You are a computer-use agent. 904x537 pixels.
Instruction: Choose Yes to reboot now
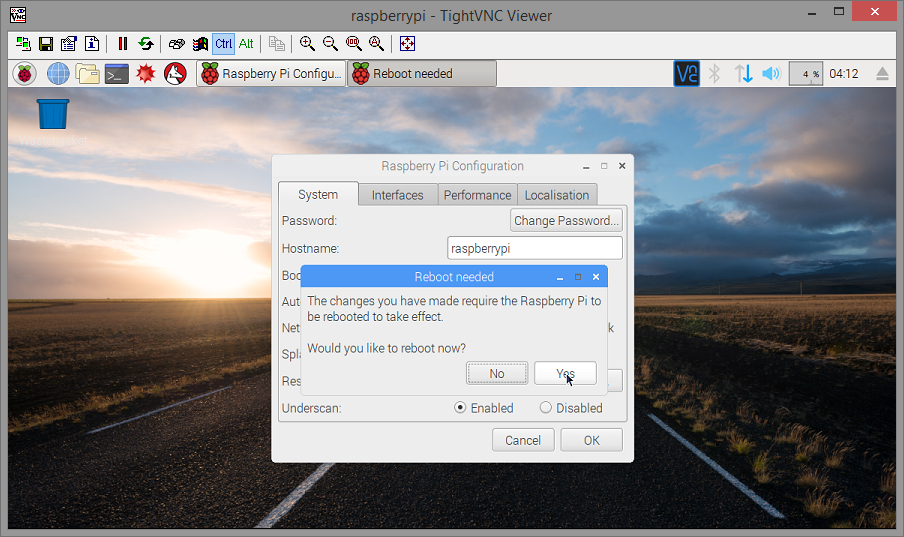pos(566,374)
